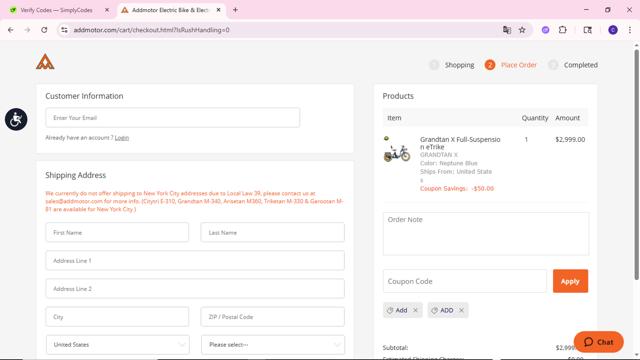Open the accessibility widget icon
Image resolution: width=640 pixels, height=360 pixels.
[16, 119]
